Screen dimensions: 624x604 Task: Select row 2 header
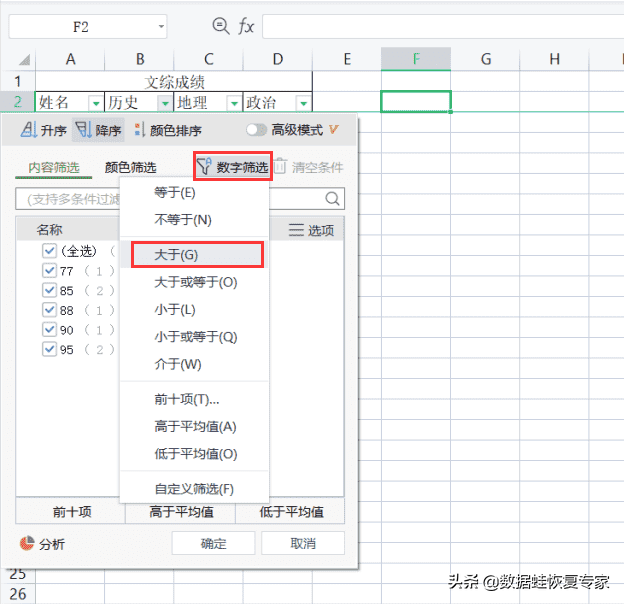tap(18, 102)
